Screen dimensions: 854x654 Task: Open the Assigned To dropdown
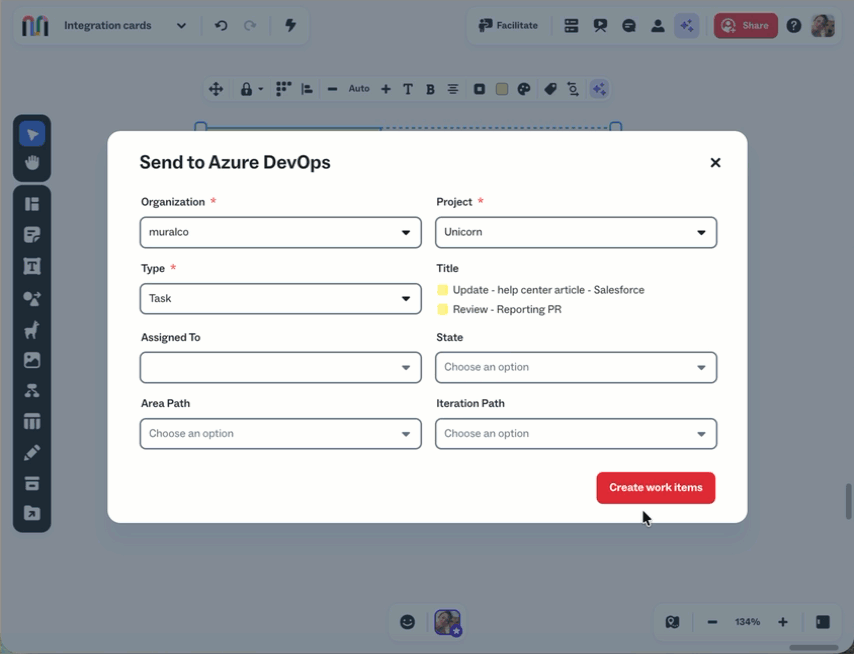(280, 368)
